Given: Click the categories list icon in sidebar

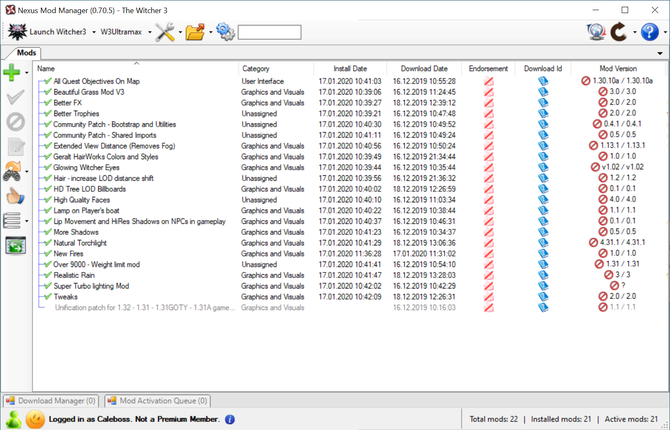Looking at the screenshot, I should pos(12,221).
